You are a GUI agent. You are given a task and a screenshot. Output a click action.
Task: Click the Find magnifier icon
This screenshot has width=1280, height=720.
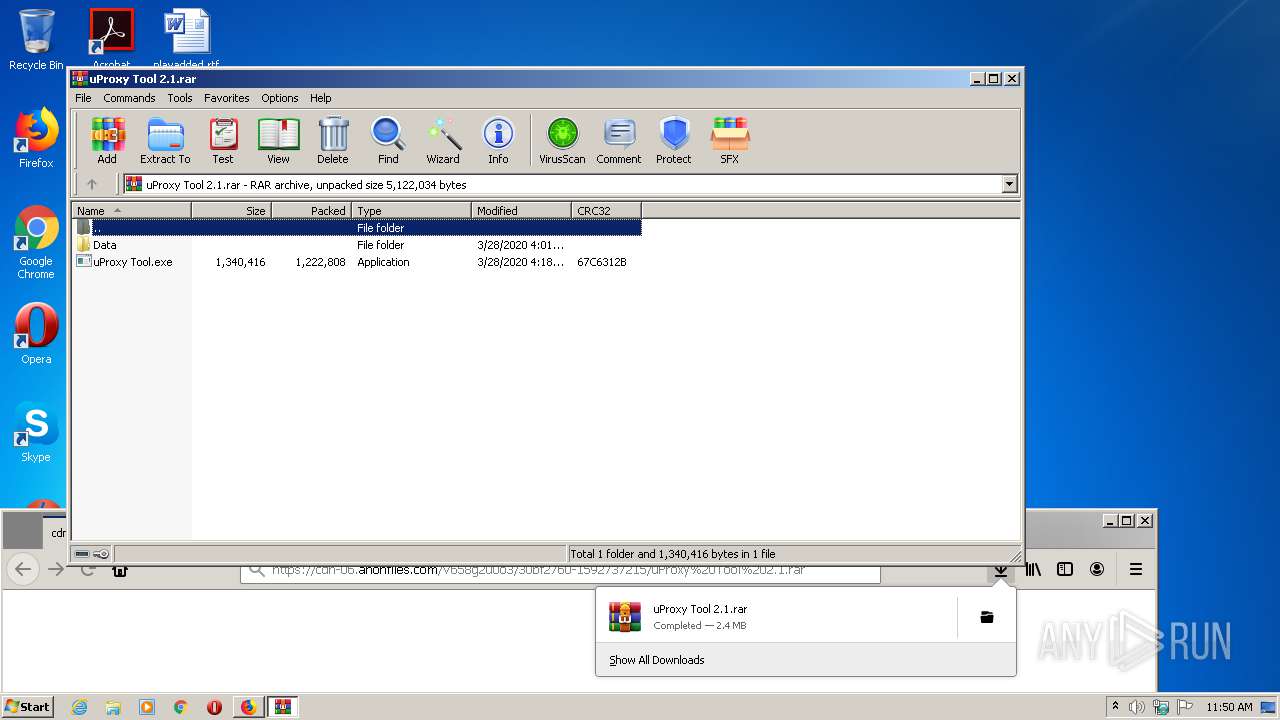(388, 140)
